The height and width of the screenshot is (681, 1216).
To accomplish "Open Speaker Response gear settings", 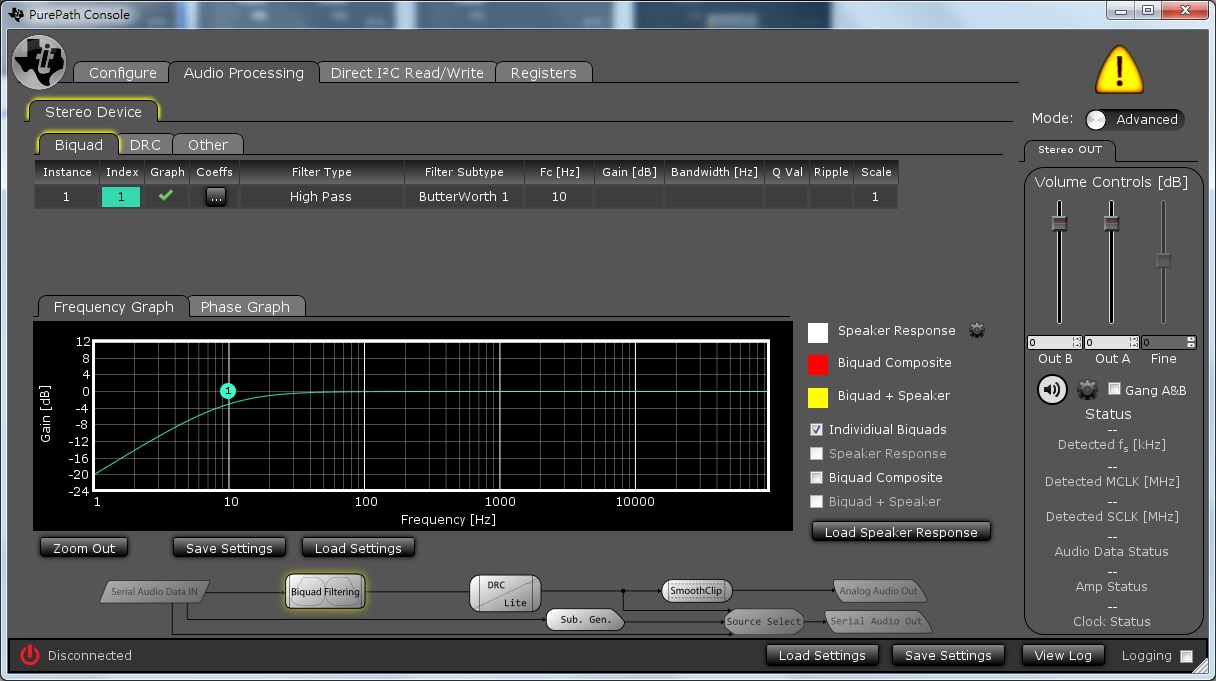I will click(x=977, y=331).
